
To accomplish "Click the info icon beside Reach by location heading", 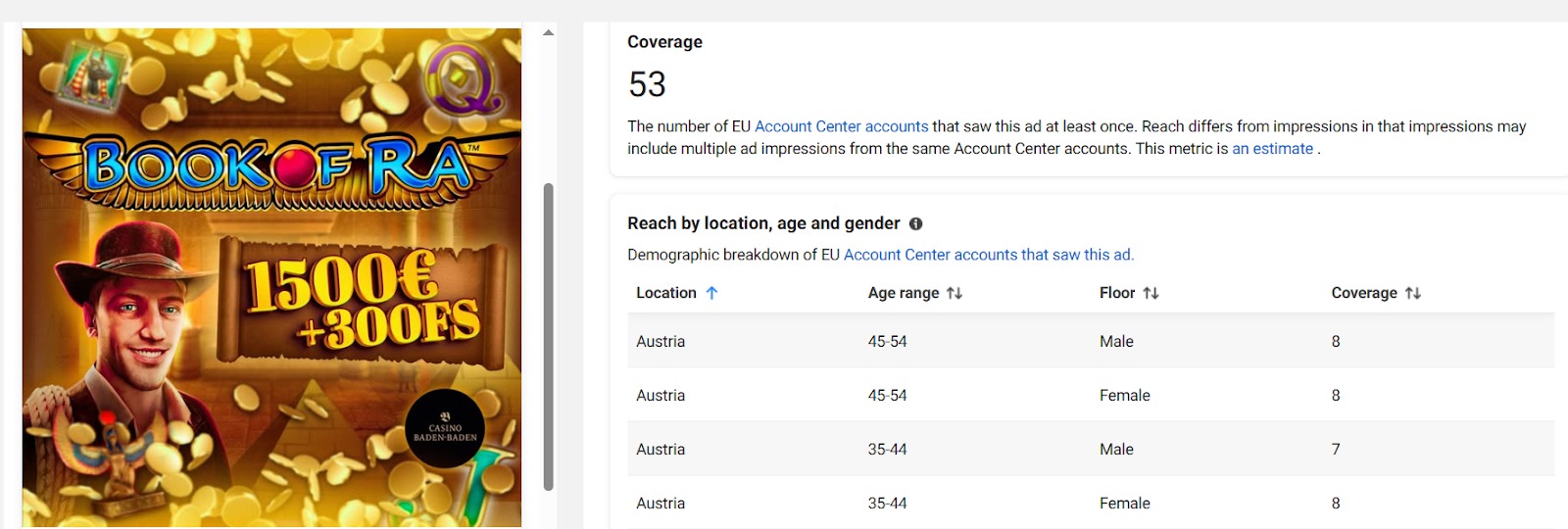I will 915,223.
